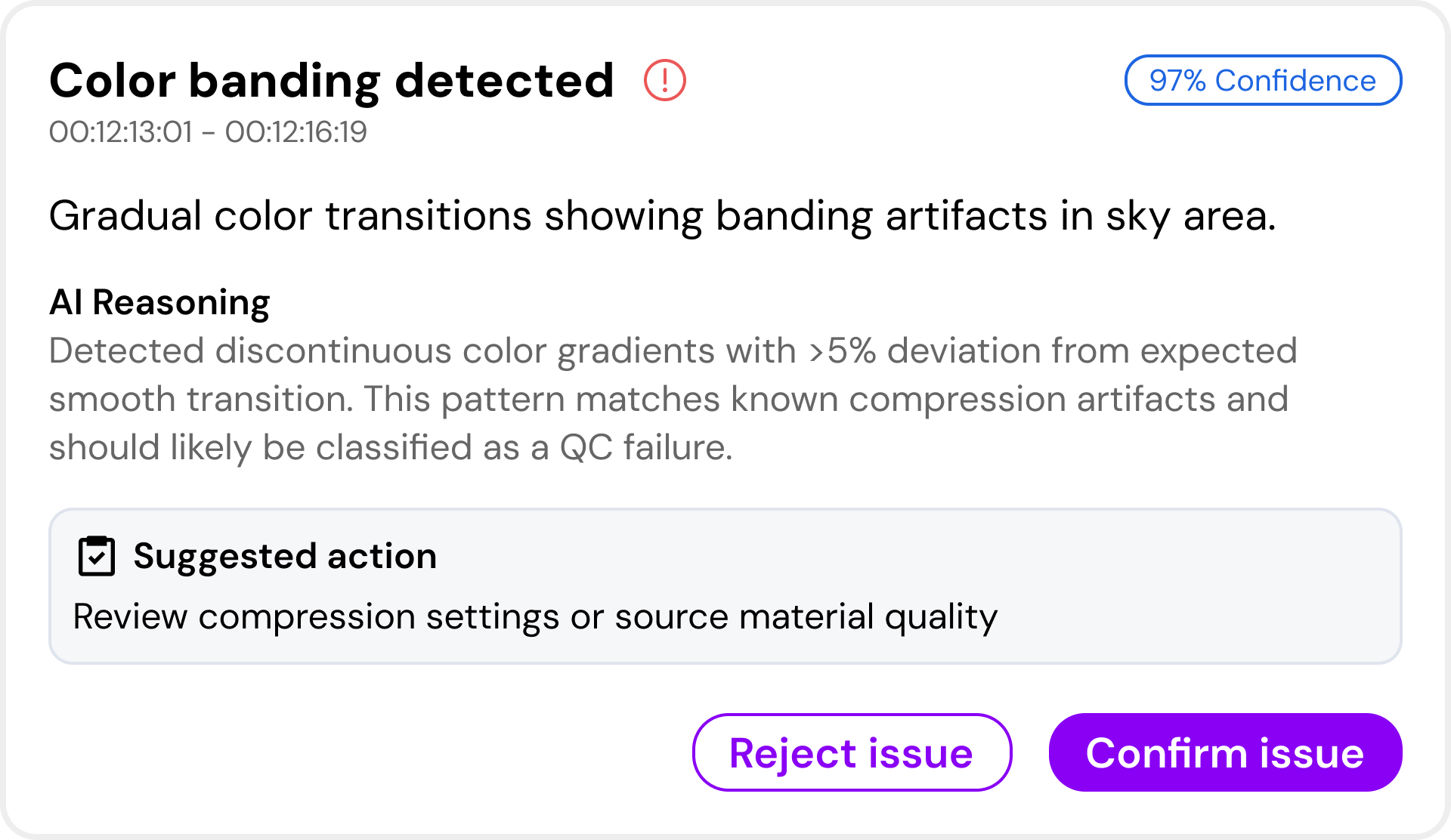This screenshot has height=840, width=1451.
Task: Click the Review compression settings suggestion text
Action: (x=535, y=617)
